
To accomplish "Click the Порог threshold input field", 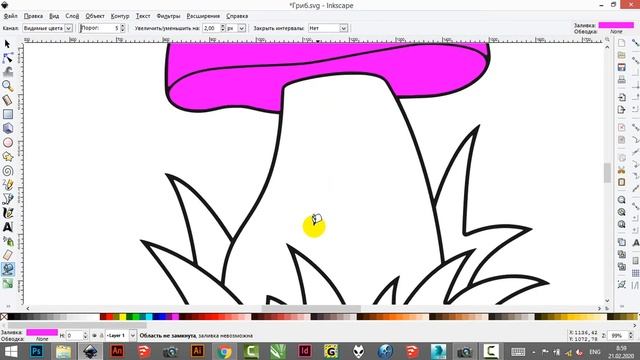I will 100,28.
